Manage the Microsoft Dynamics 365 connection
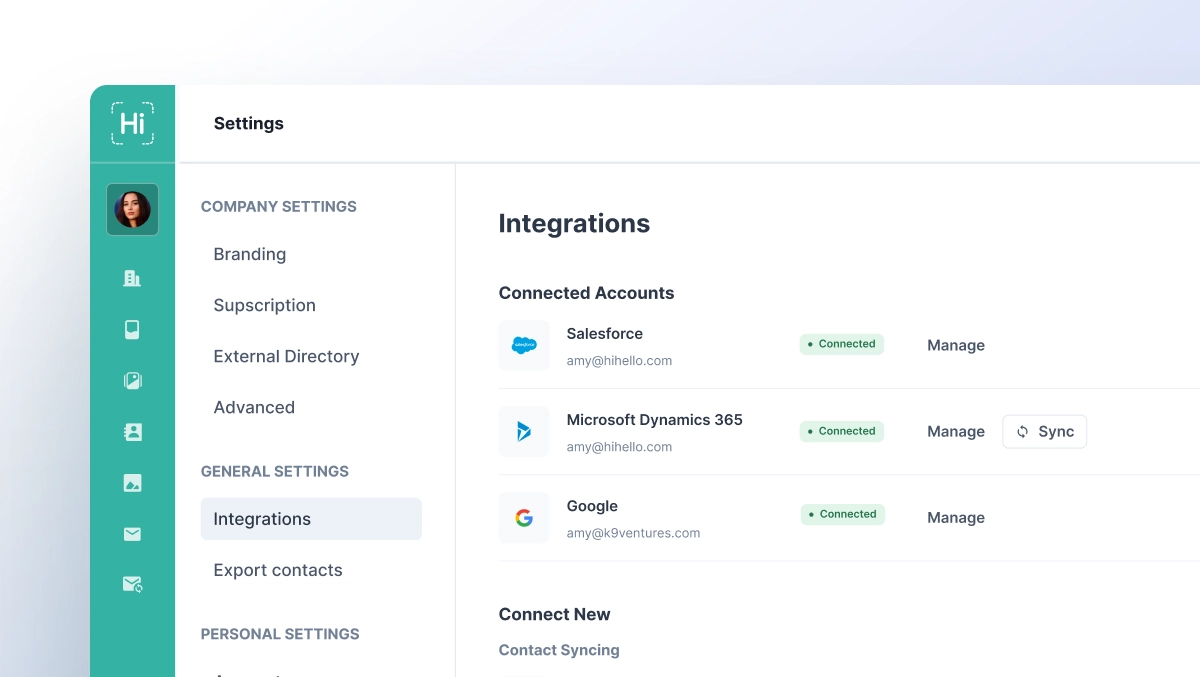 956,431
